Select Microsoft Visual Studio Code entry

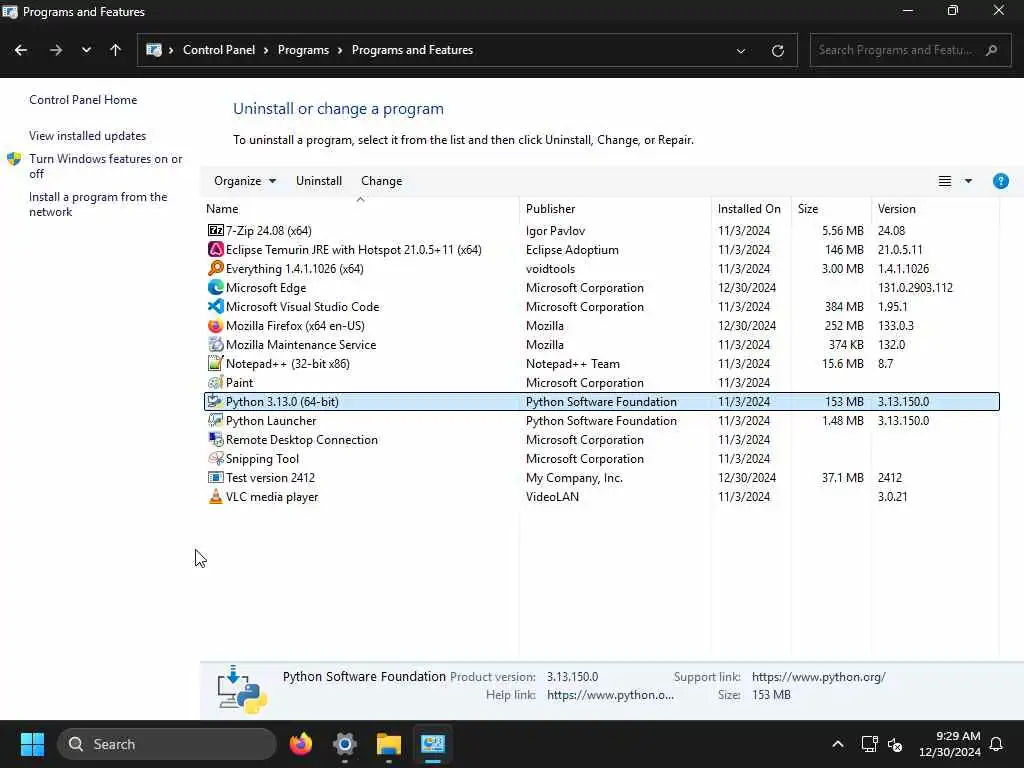[302, 306]
